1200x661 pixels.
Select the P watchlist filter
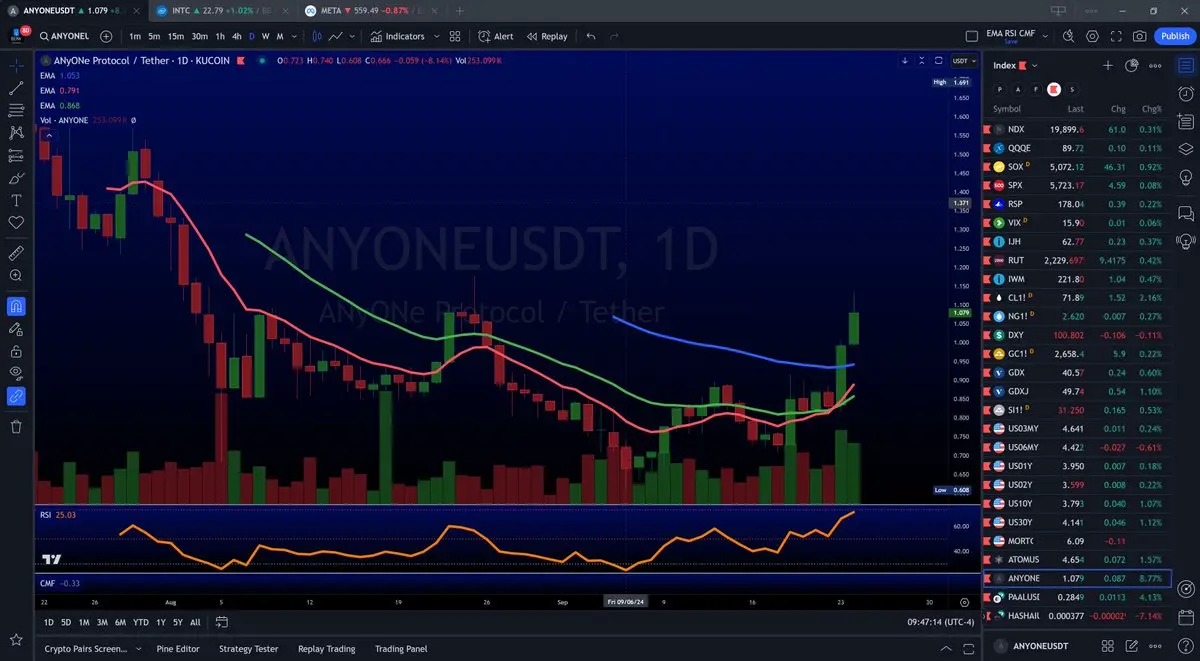999,89
